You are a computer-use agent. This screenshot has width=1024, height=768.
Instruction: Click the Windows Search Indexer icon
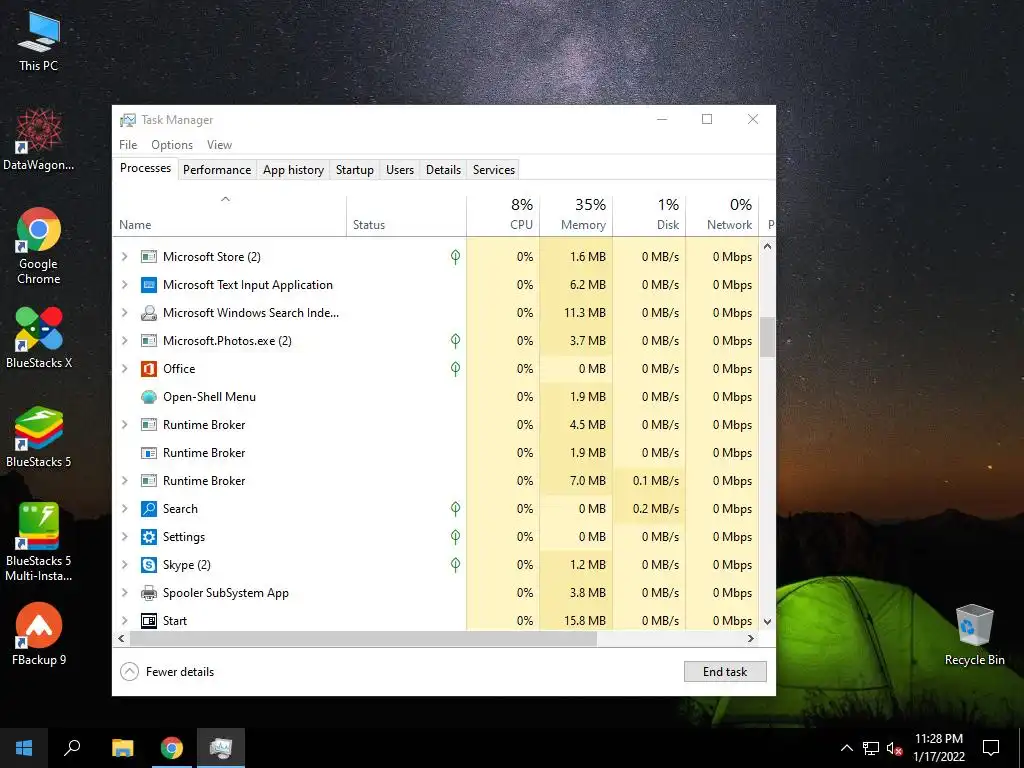(x=149, y=313)
